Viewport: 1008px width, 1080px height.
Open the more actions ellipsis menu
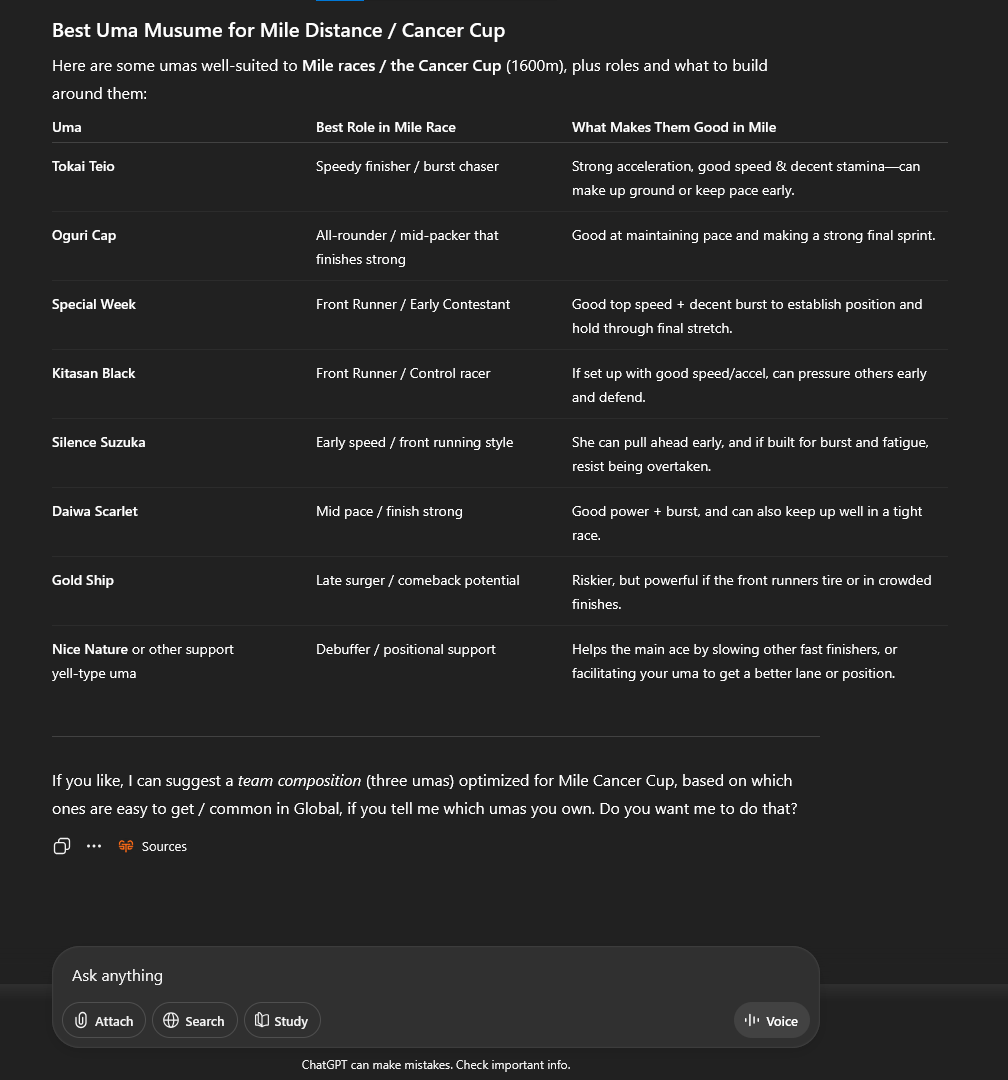click(x=94, y=846)
